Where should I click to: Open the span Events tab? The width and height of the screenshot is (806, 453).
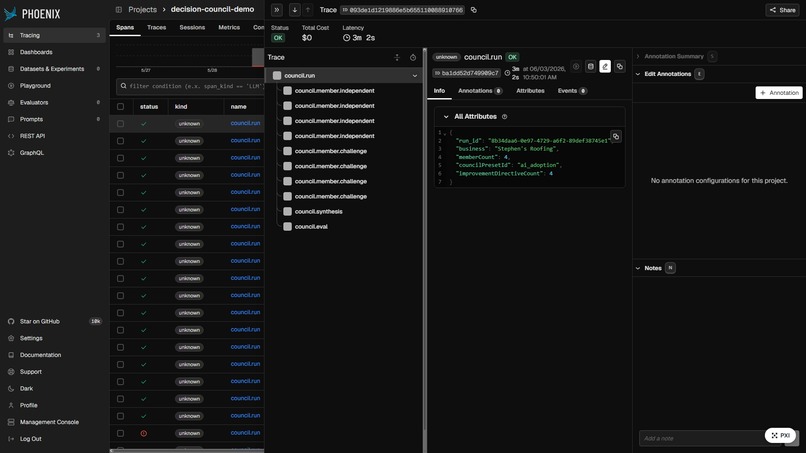click(x=572, y=91)
